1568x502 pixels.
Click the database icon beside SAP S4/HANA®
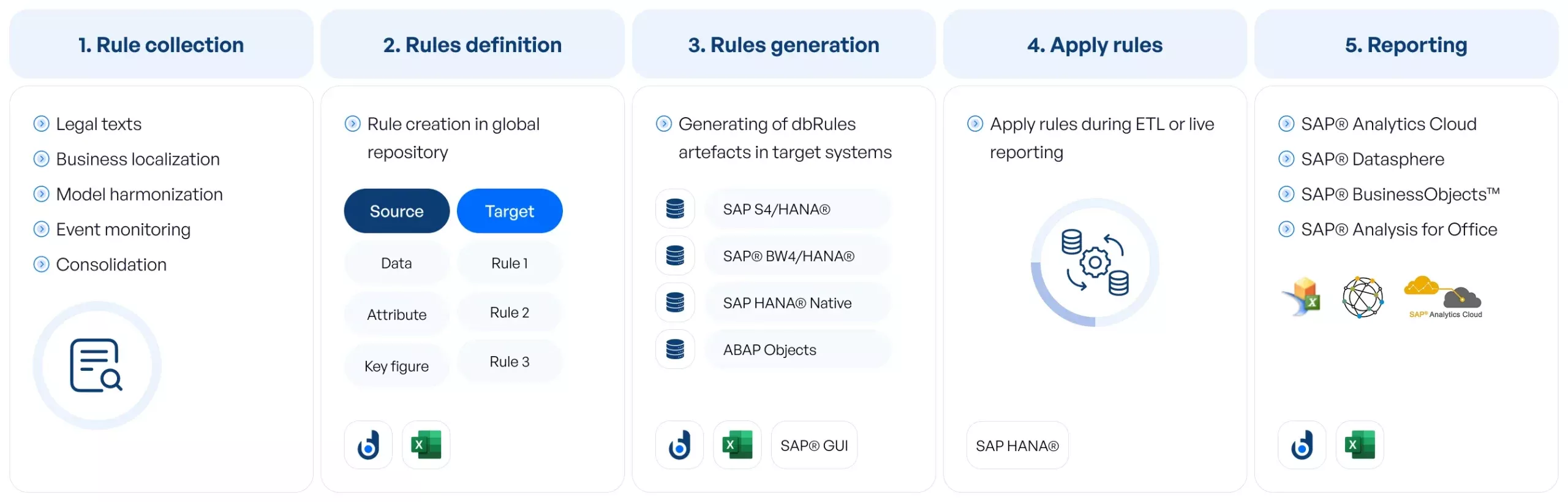(x=675, y=209)
